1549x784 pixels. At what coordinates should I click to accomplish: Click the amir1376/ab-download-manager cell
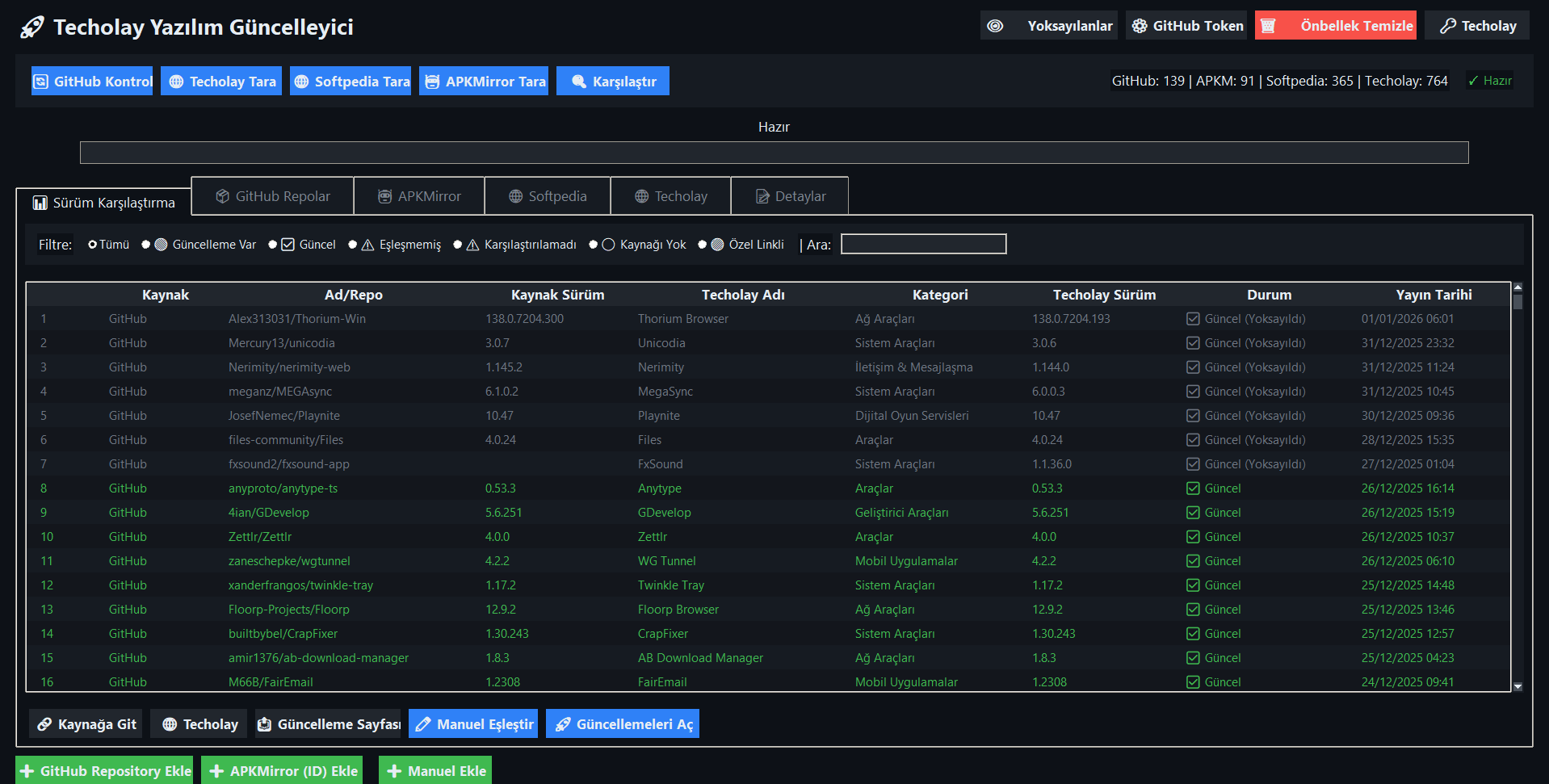pos(319,658)
